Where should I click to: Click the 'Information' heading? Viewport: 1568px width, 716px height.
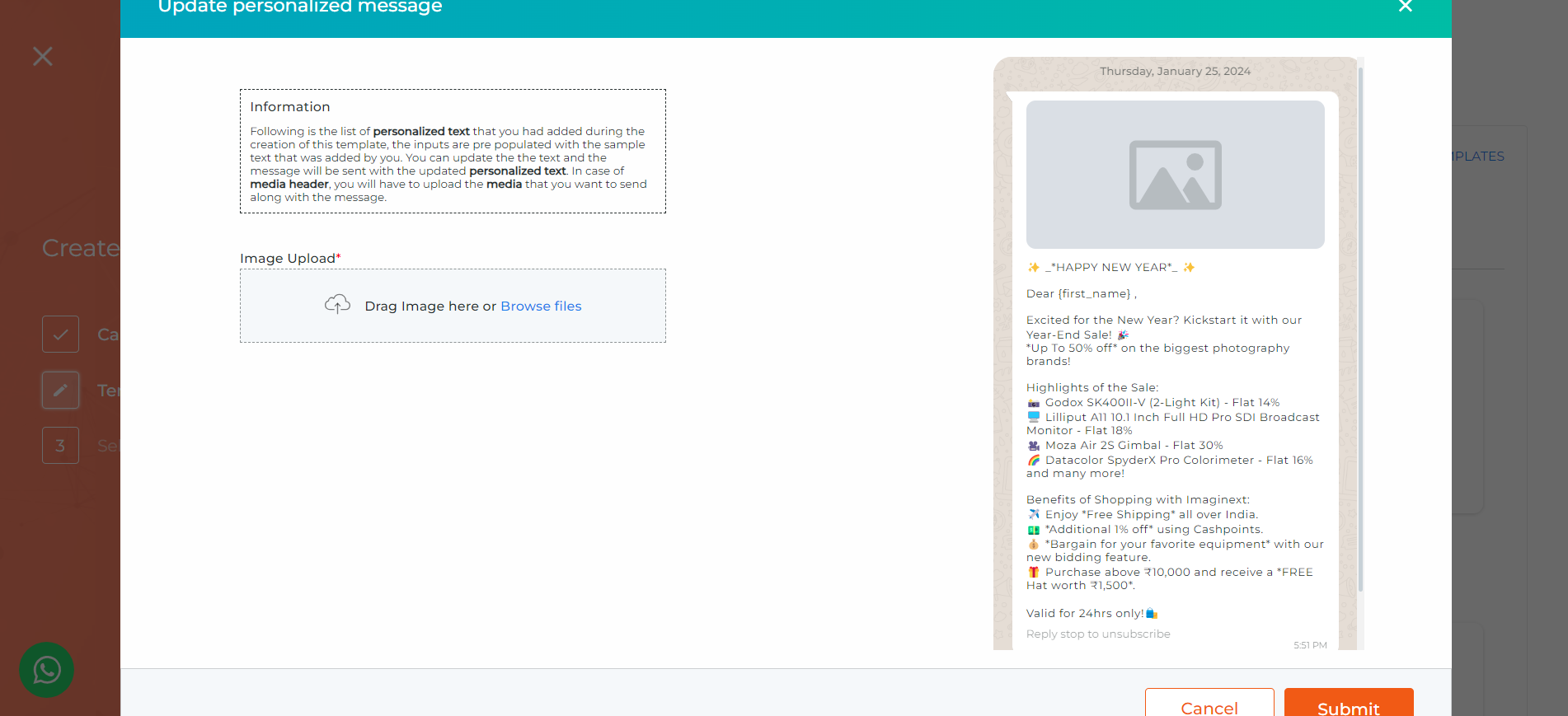(x=290, y=107)
